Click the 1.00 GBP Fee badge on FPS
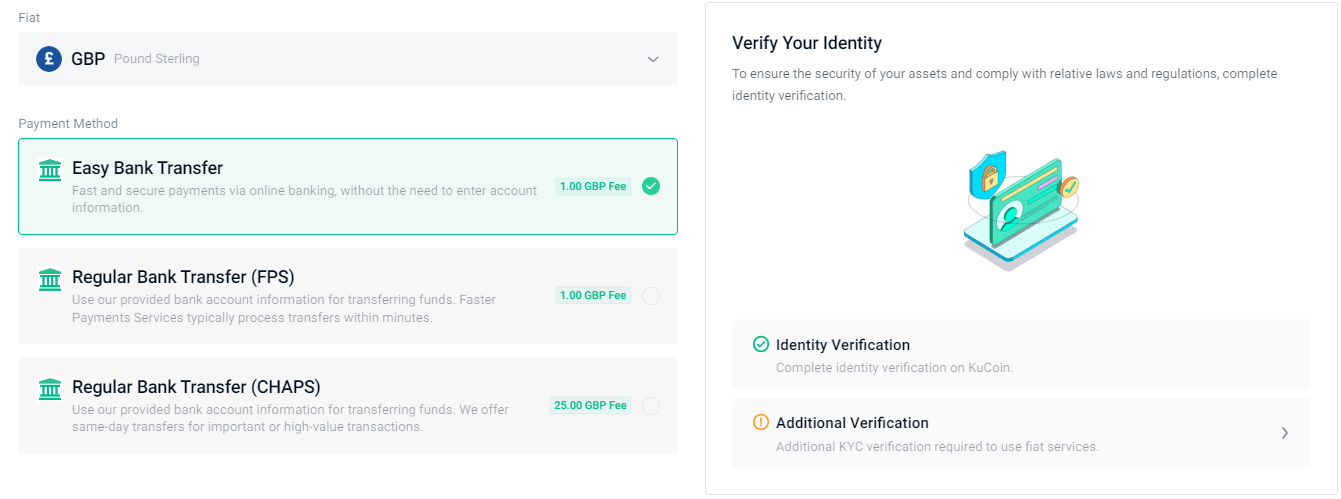The width and height of the screenshot is (1341, 499). tap(593, 295)
